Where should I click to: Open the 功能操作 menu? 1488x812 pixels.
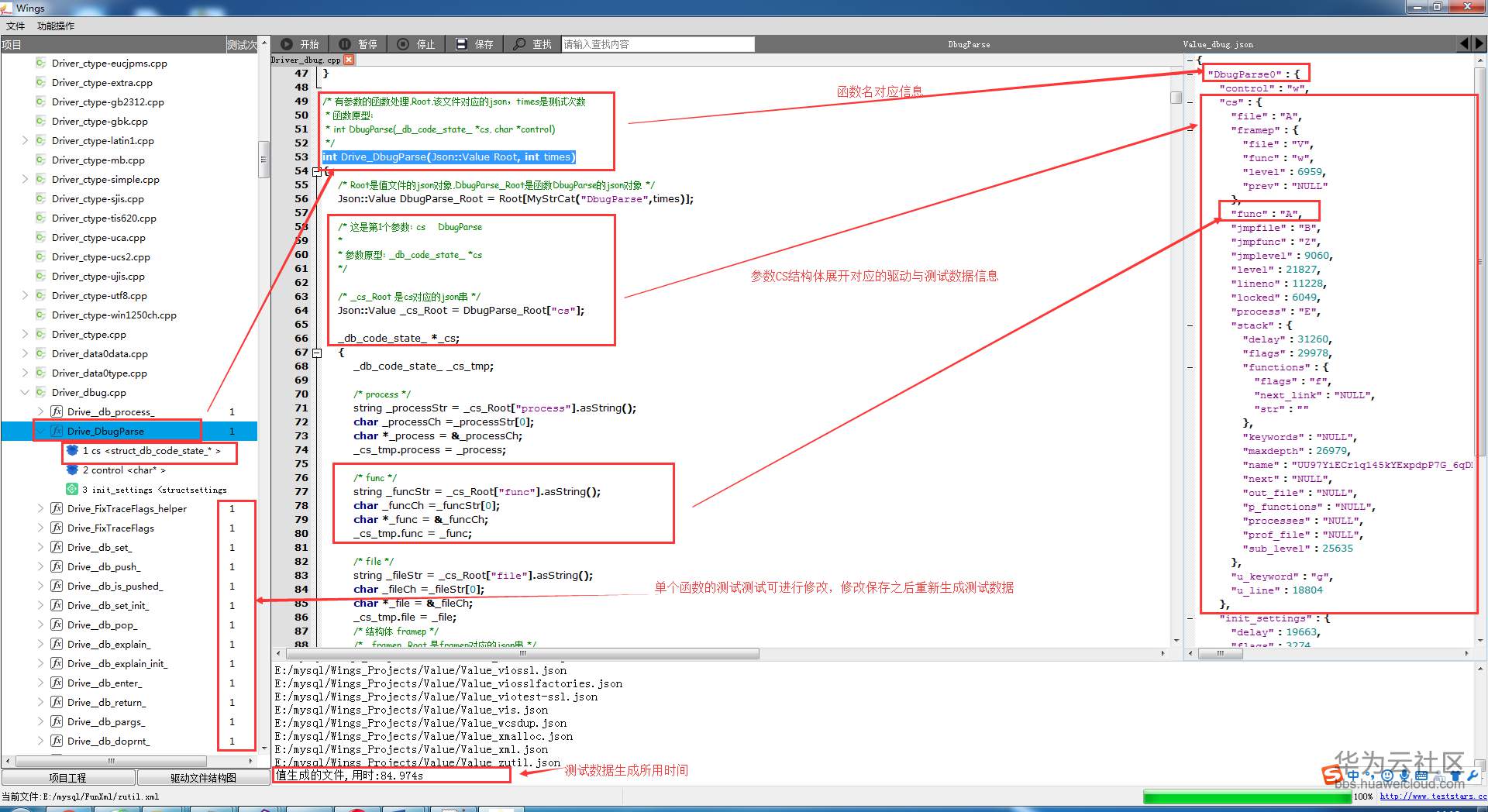56,26
